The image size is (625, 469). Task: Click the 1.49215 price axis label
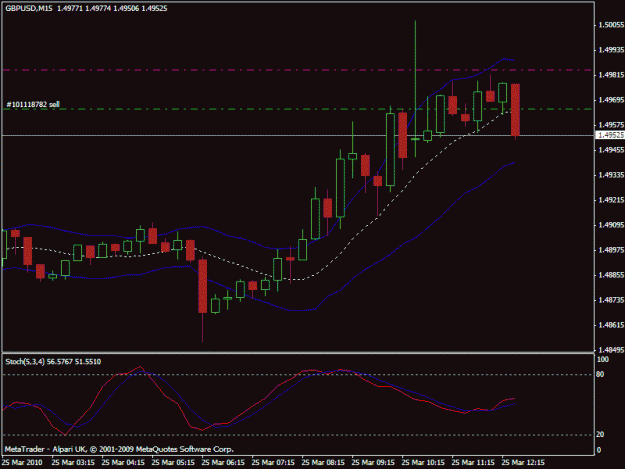point(611,200)
